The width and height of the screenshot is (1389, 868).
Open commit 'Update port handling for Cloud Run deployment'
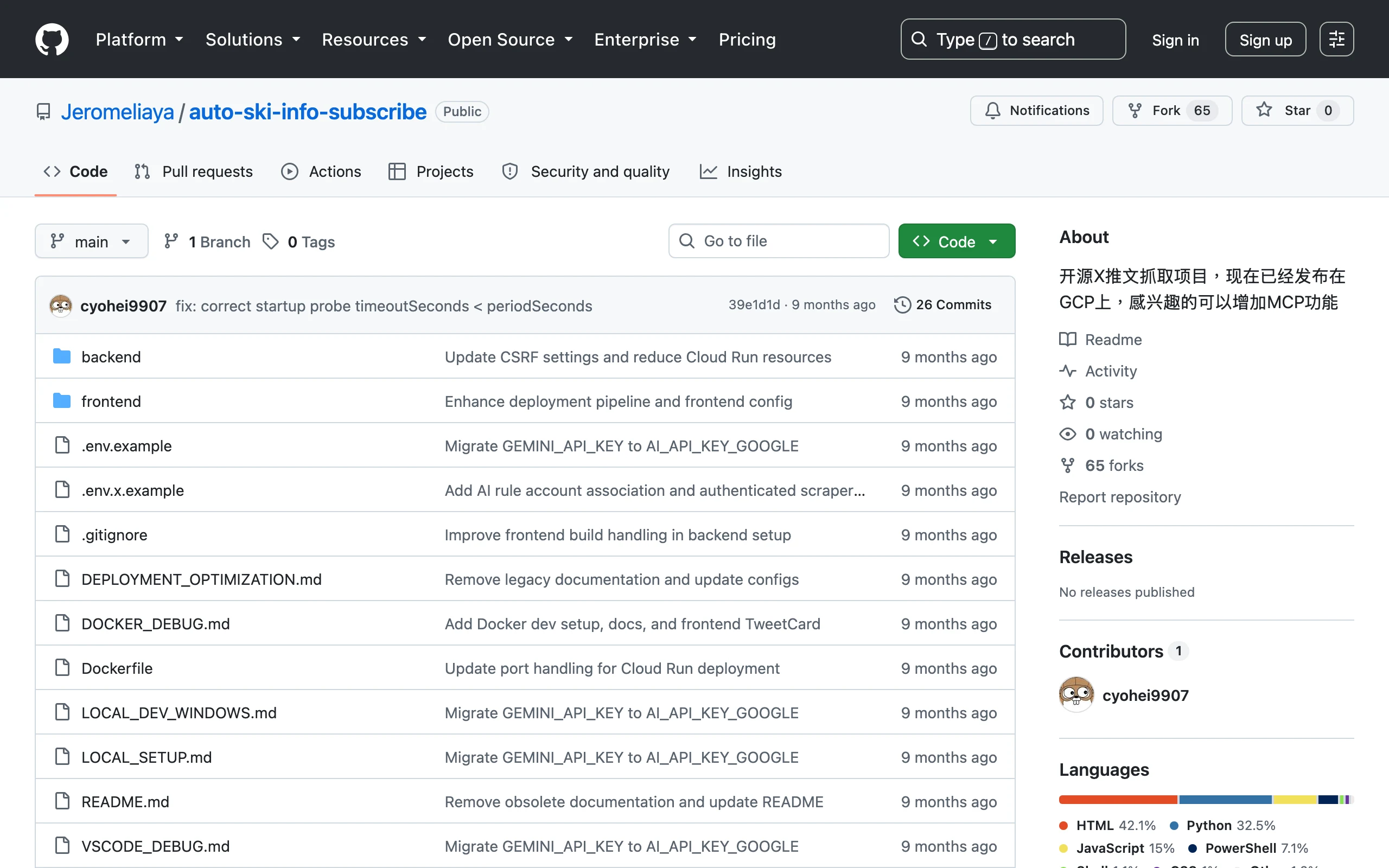click(612, 668)
